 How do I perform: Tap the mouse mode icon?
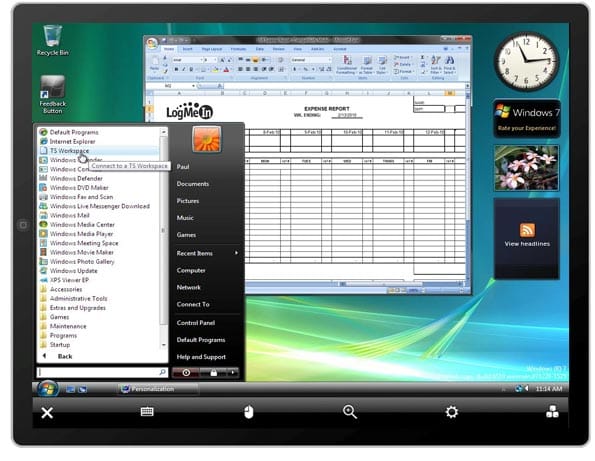tap(249, 412)
